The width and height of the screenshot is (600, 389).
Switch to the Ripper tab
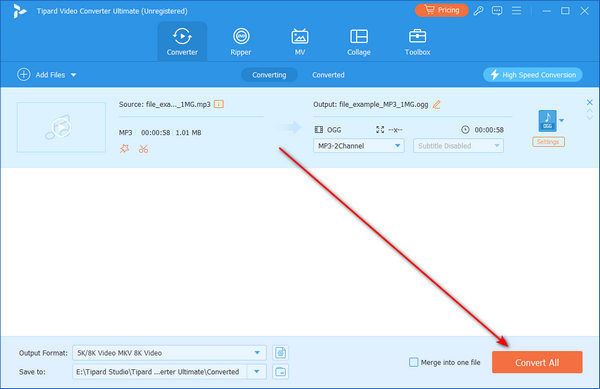pos(241,41)
